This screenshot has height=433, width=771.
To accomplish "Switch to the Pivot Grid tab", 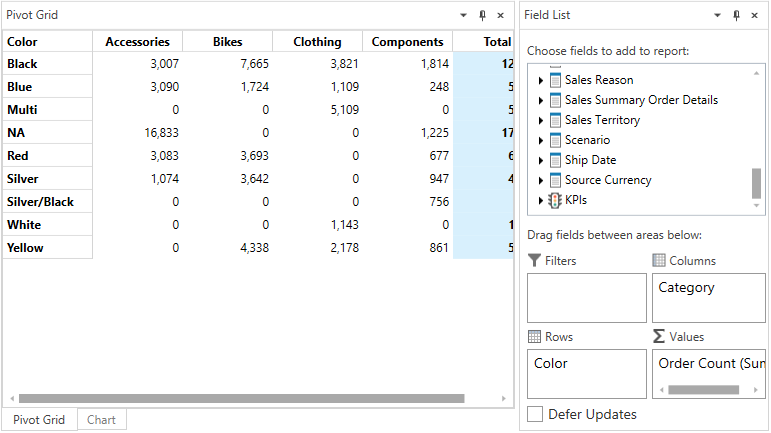I will [39, 420].
